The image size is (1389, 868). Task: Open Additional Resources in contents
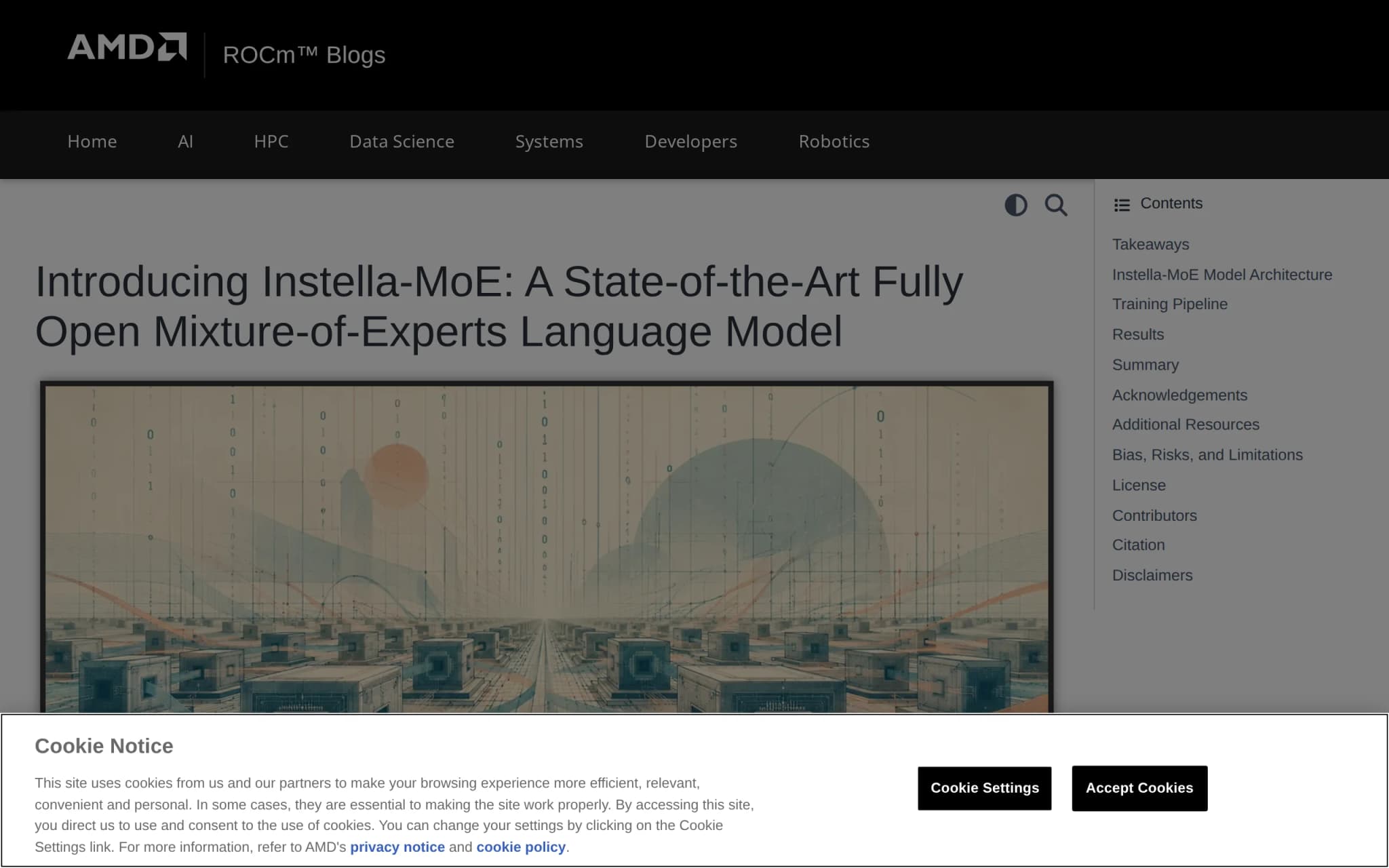click(x=1185, y=425)
